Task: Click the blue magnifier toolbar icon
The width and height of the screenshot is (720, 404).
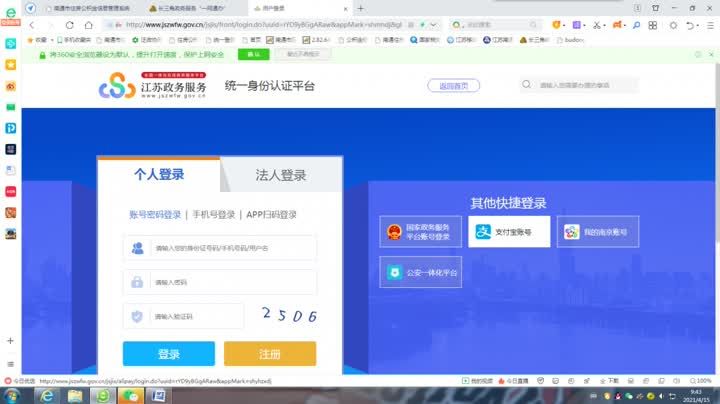Action: click(x=636, y=25)
